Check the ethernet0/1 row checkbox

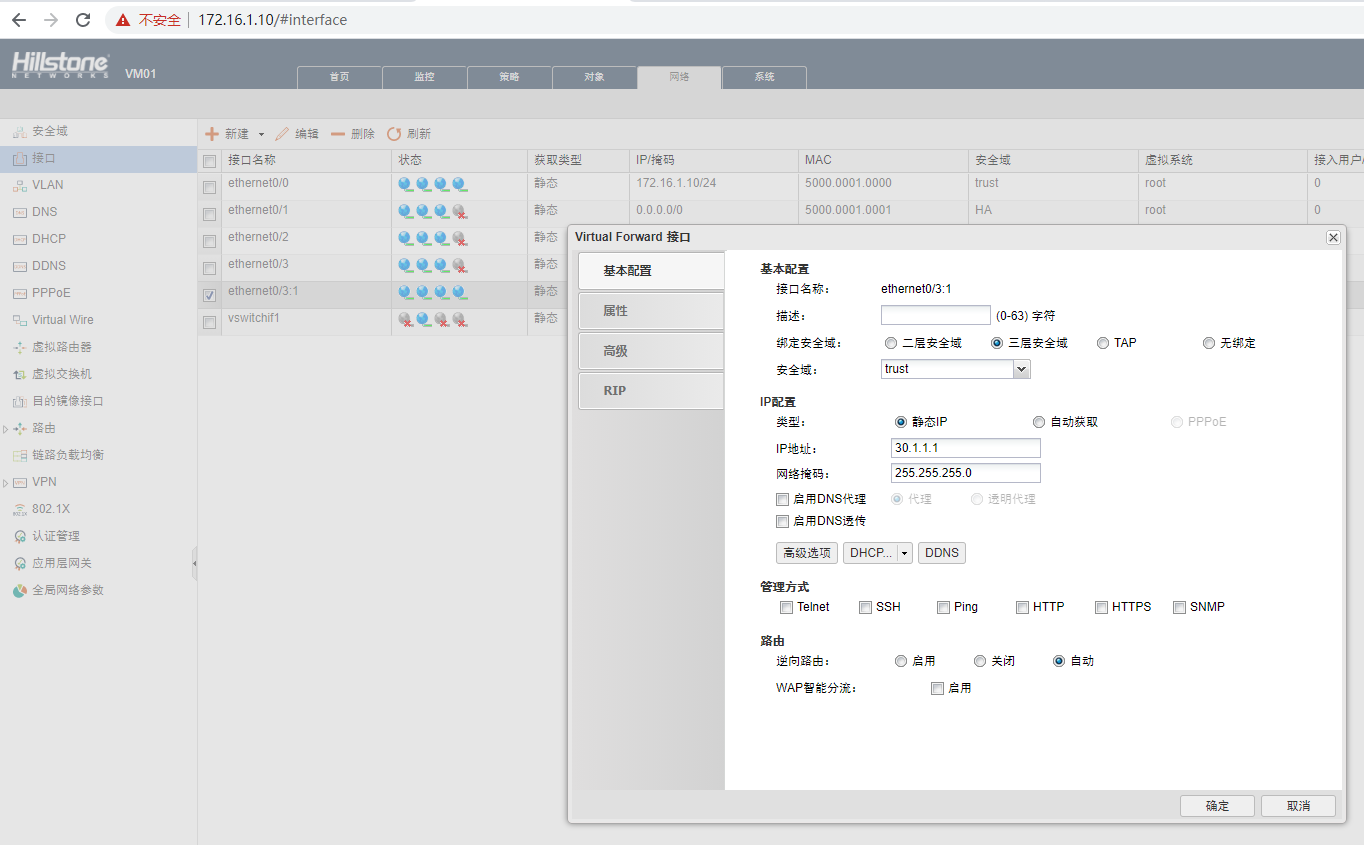209,214
